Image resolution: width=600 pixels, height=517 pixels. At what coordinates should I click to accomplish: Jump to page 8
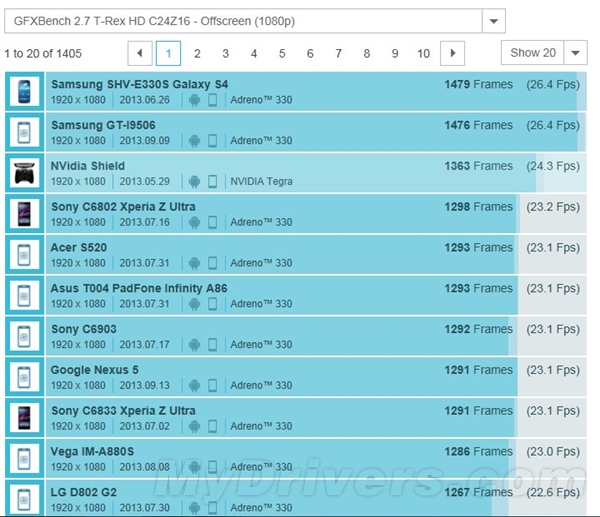[x=367, y=54]
